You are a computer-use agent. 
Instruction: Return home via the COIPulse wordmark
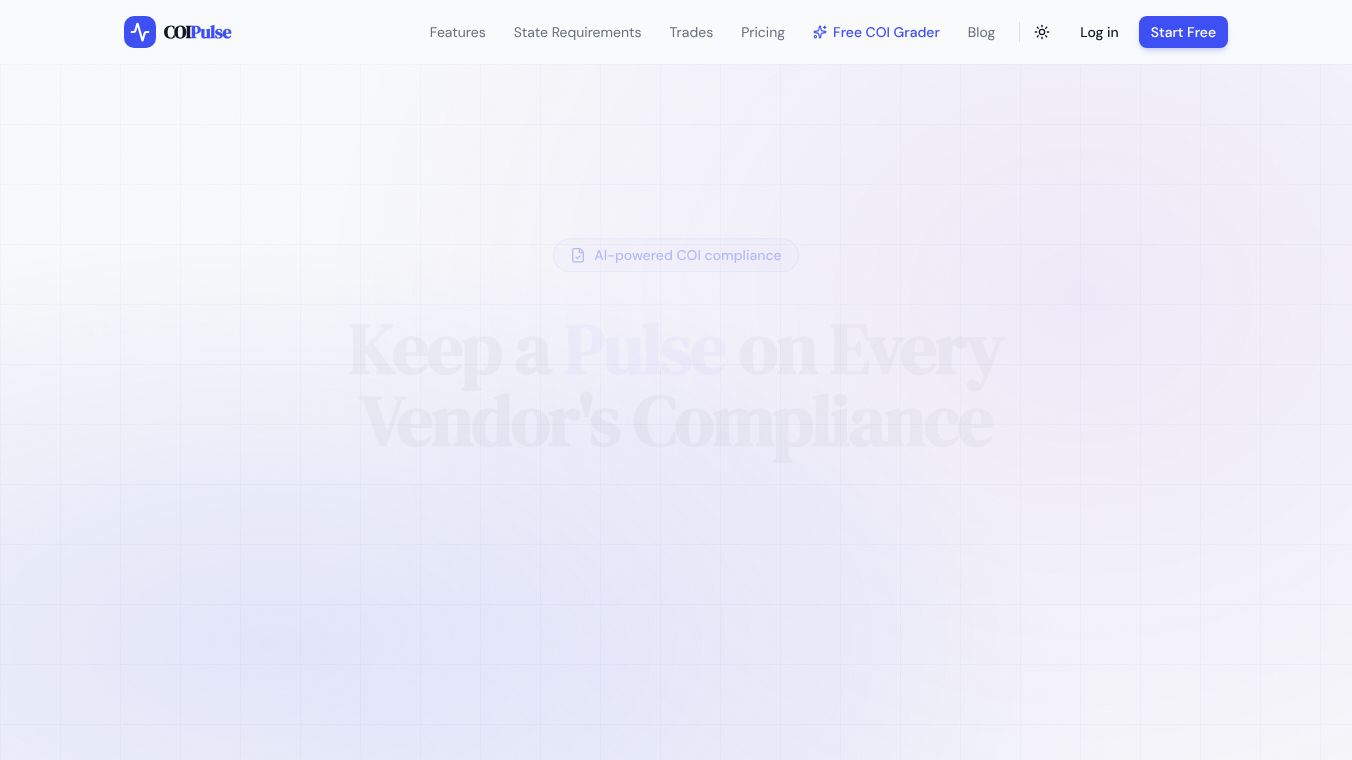coord(197,32)
